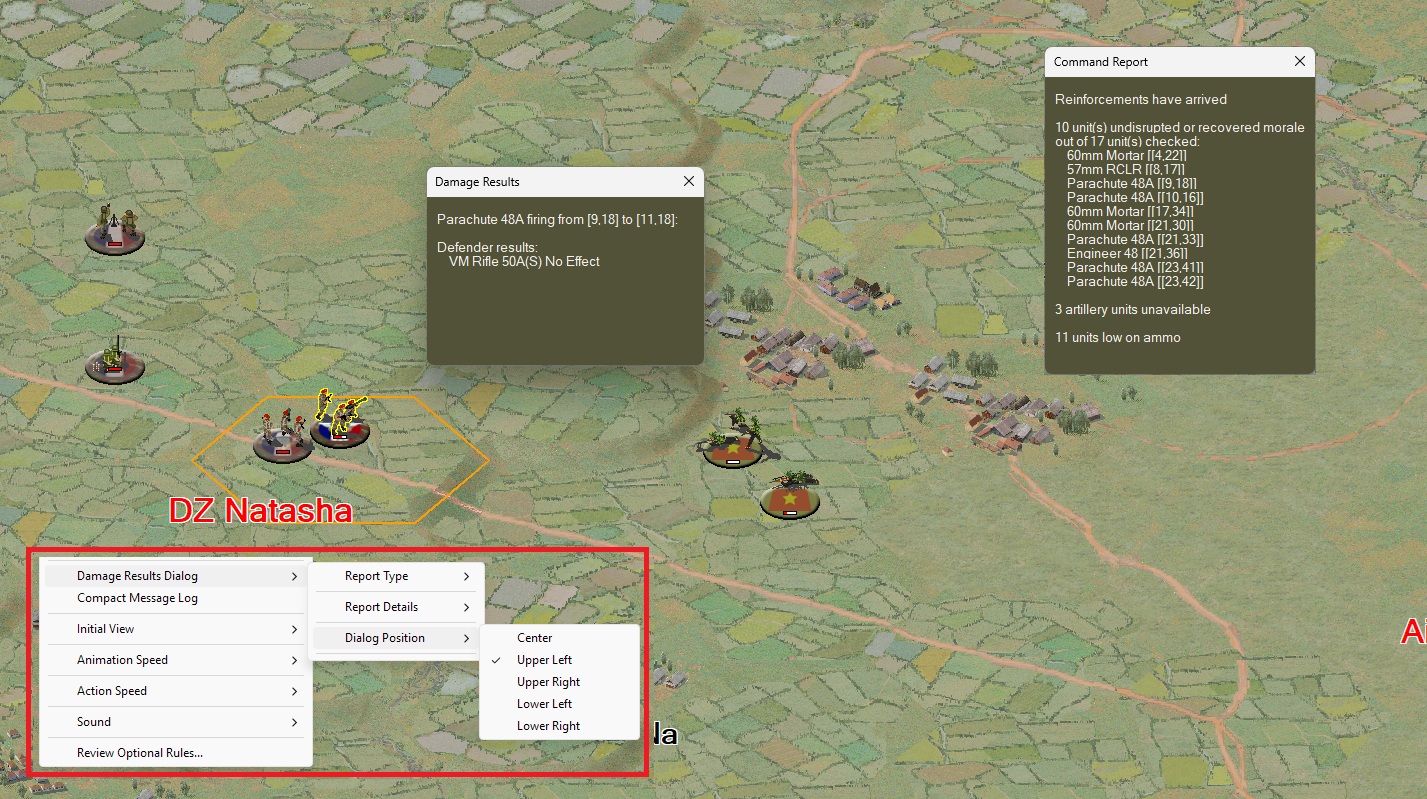1427x799 pixels.
Task: Expand the Animation Speed submenu
Action: [176, 660]
